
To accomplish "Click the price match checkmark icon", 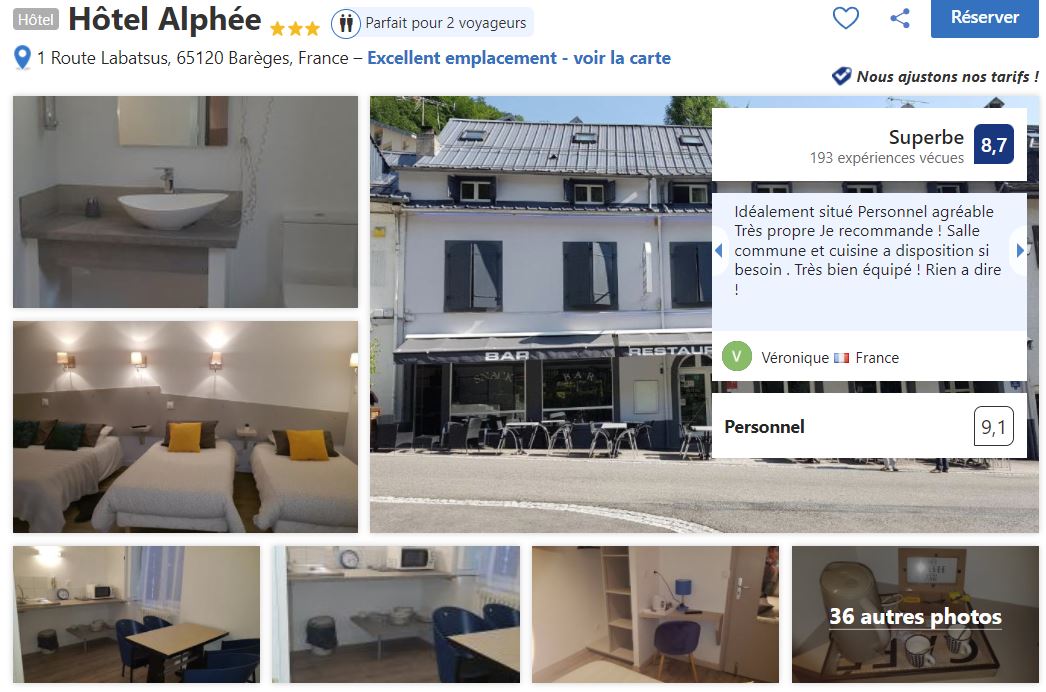I will 841,76.
